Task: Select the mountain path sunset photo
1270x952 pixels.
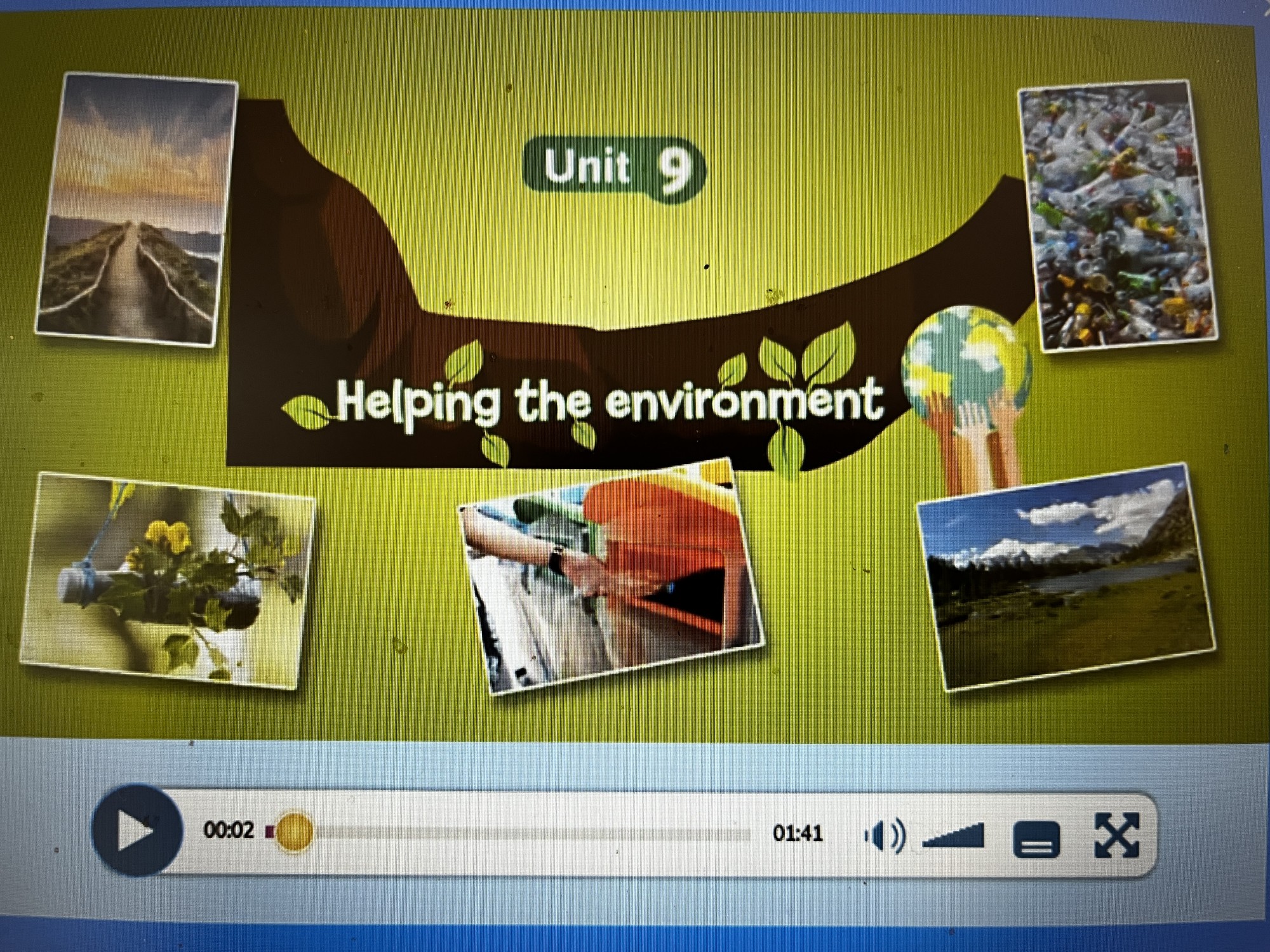Action: pyautogui.click(x=135, y=210)
